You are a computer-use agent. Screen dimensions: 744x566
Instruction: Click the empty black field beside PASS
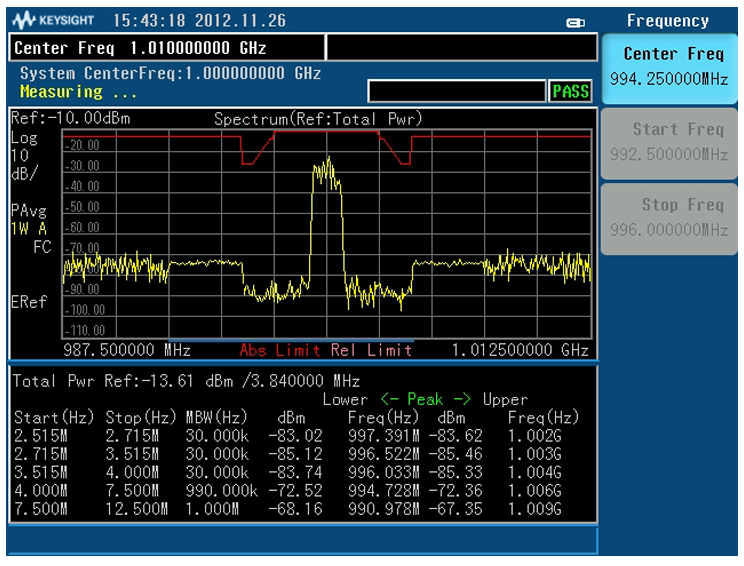457,91
